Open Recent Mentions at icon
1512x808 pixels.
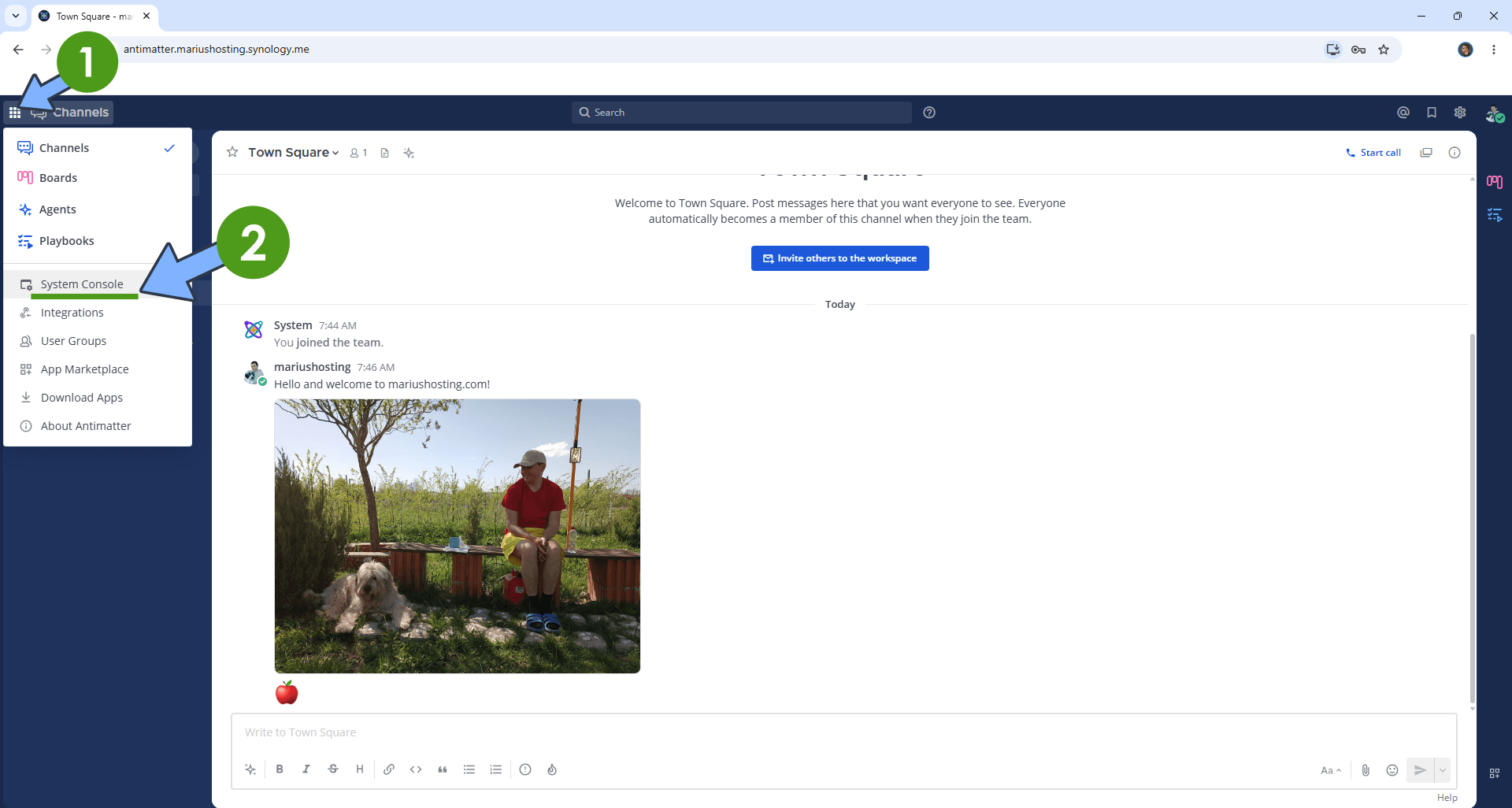click(x=1403, y=113)
